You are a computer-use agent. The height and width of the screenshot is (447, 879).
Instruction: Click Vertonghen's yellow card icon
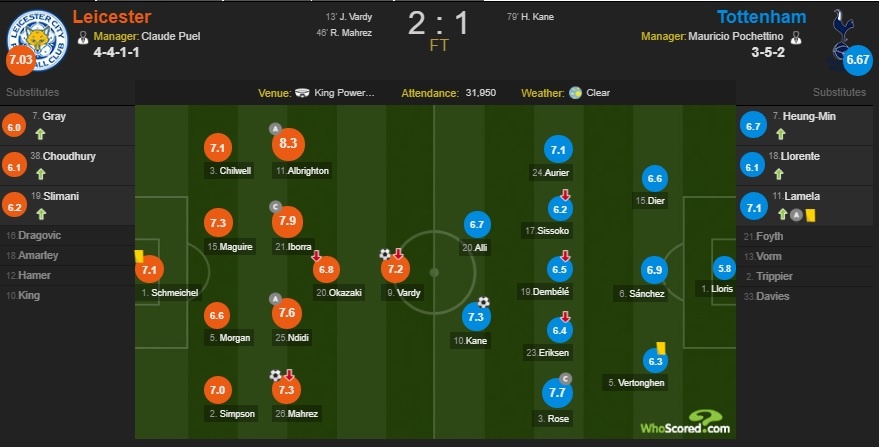click(661, 347)
